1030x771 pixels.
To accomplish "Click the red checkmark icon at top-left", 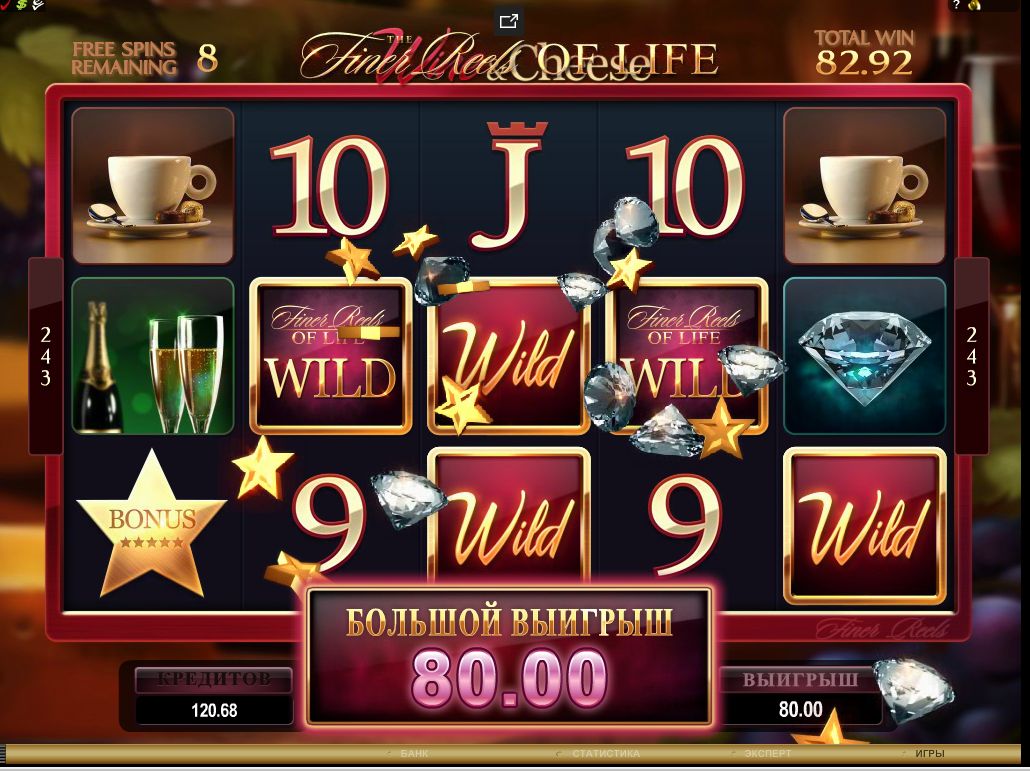I will click(x=5, y=5).
